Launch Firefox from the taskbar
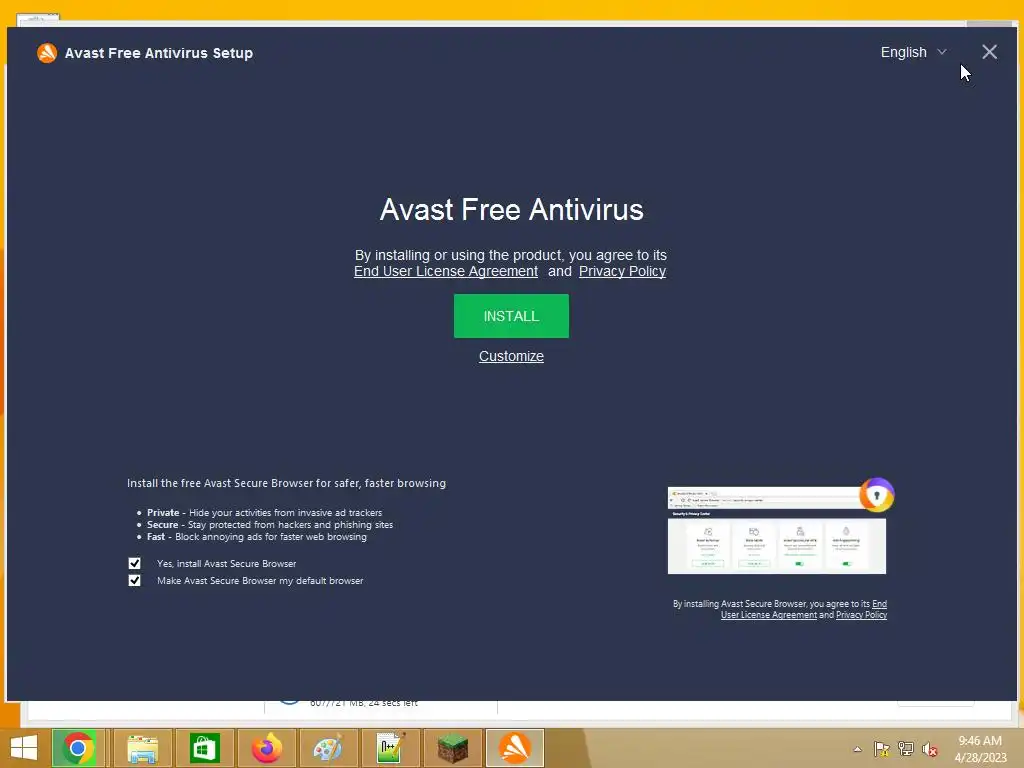The image size is (1024, 768). click(x=266, y=748)
